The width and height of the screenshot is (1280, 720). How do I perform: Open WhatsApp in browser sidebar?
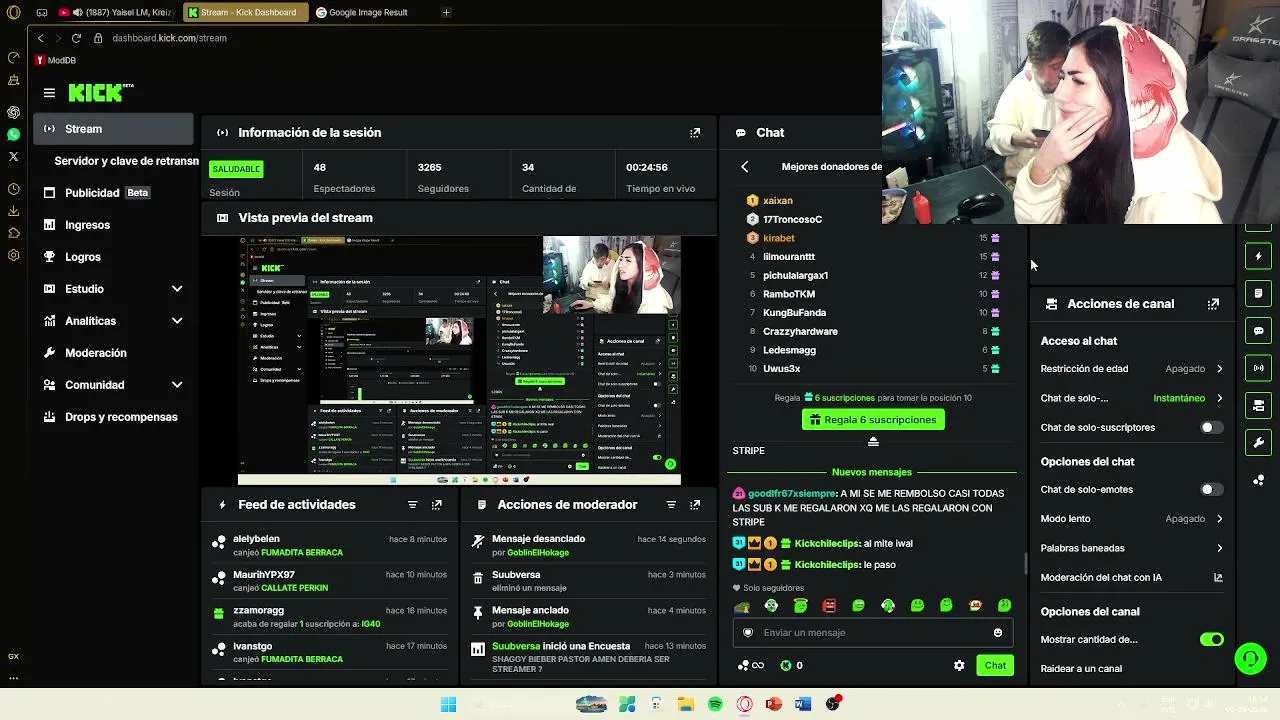click(13, 134)
